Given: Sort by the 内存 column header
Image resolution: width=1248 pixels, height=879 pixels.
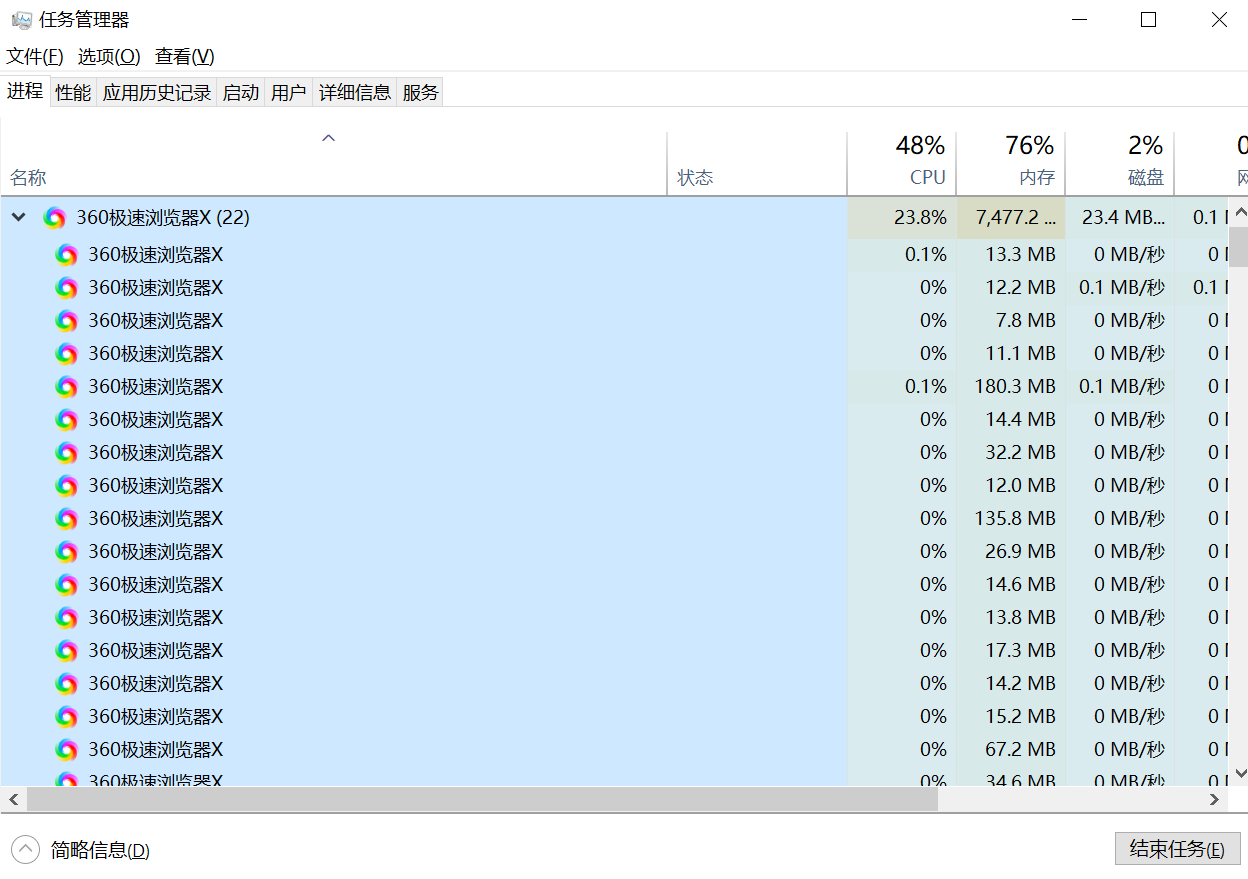Looking at the screenshot, I should tap(1011, 162).
